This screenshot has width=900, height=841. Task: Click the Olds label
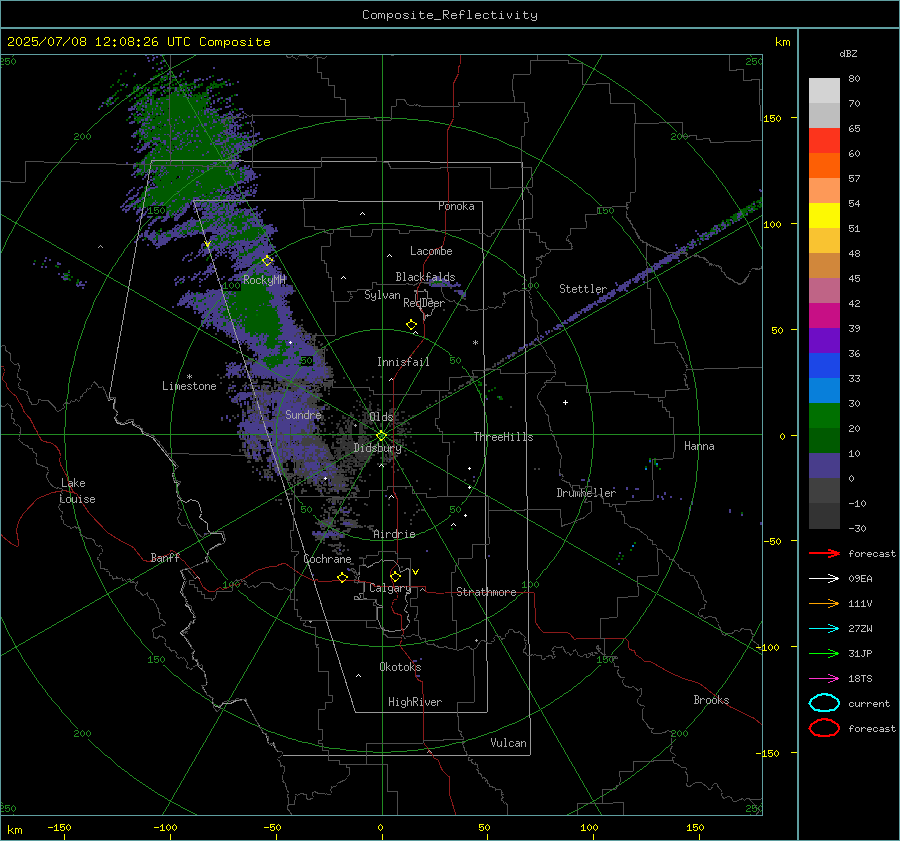[381, 417]
